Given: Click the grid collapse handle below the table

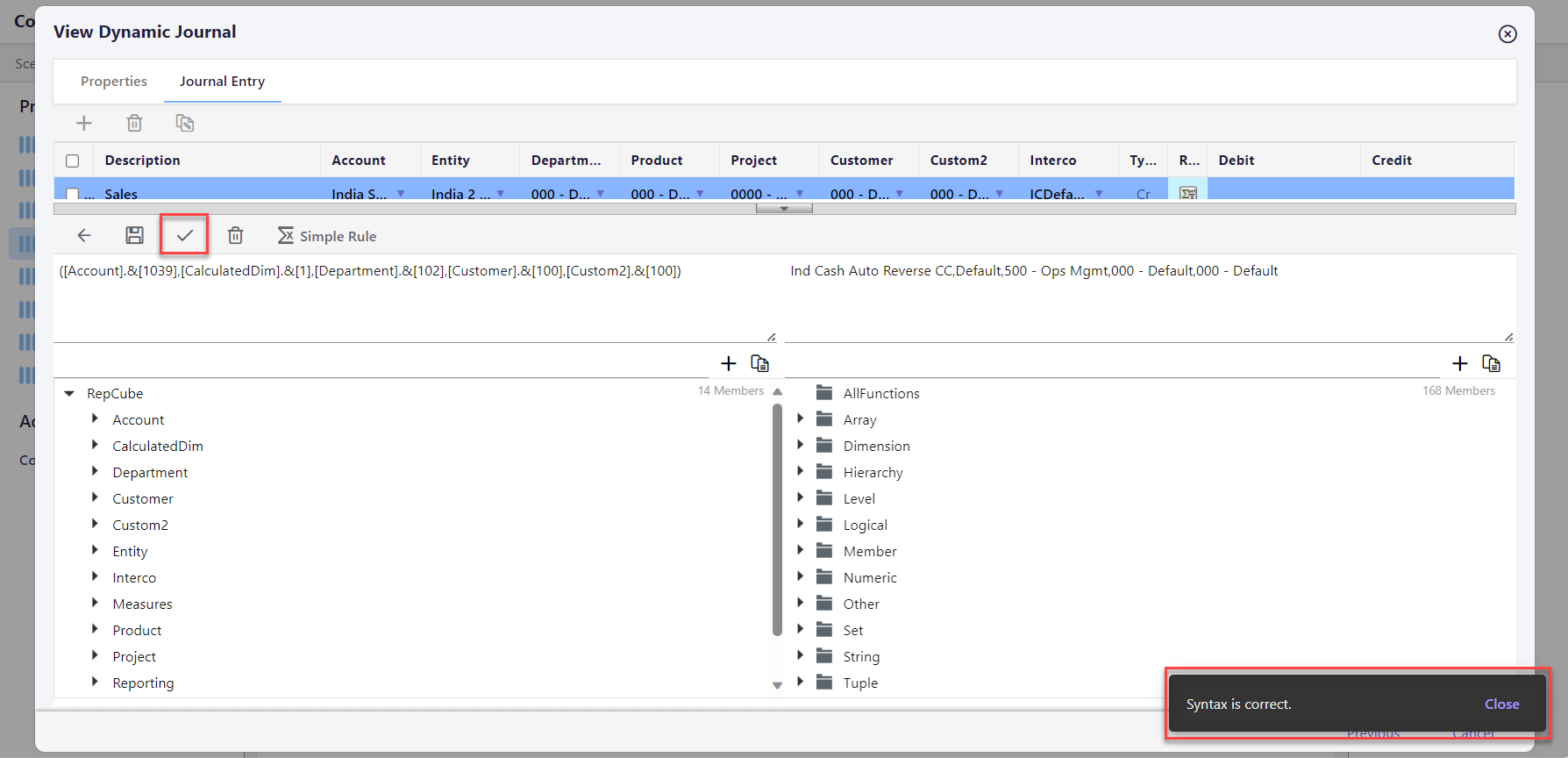Looking at the screenshot, I should tap(784, 209).
